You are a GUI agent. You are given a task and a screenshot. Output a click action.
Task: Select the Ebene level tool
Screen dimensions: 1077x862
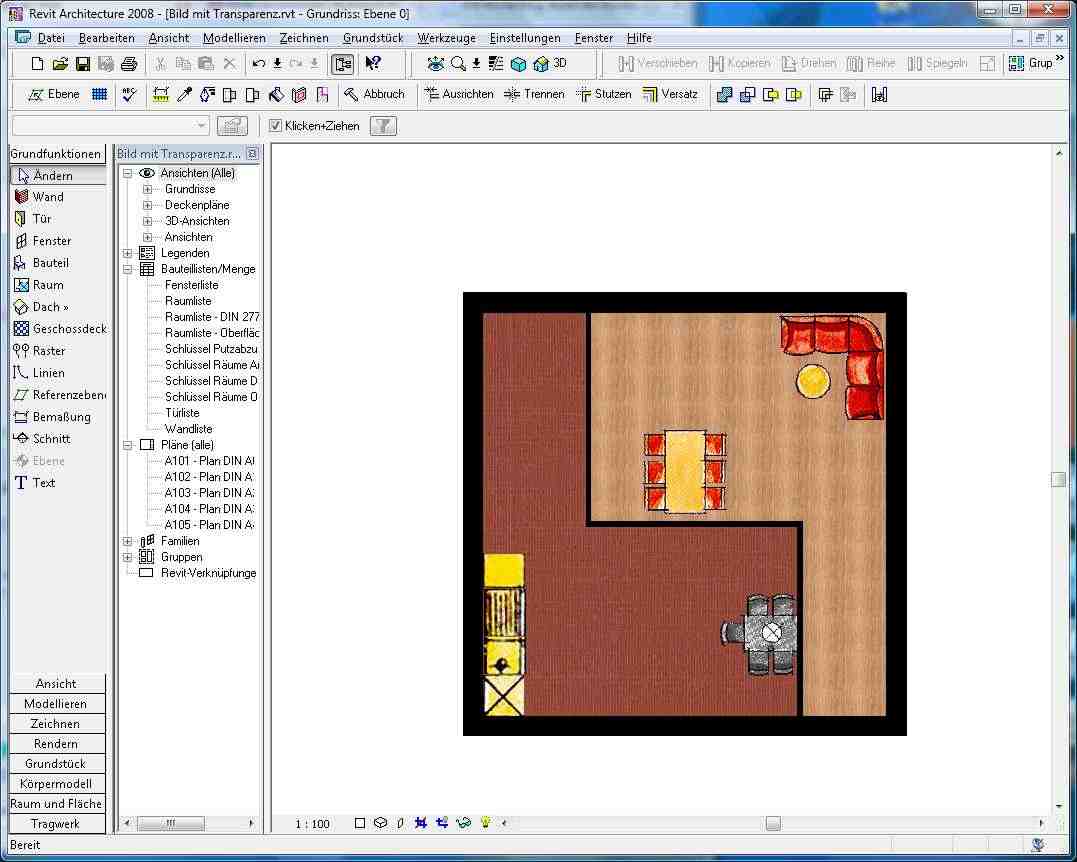[54, 94]
